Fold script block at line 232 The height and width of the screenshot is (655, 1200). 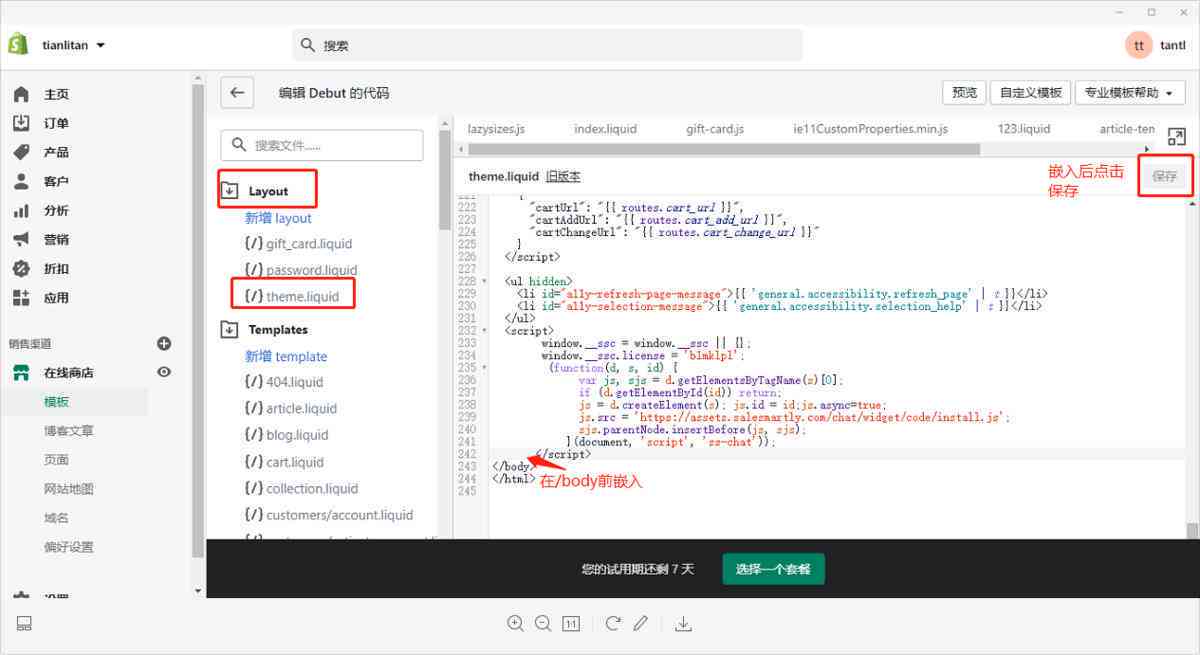pyautogui.click(x=485, y=330)
